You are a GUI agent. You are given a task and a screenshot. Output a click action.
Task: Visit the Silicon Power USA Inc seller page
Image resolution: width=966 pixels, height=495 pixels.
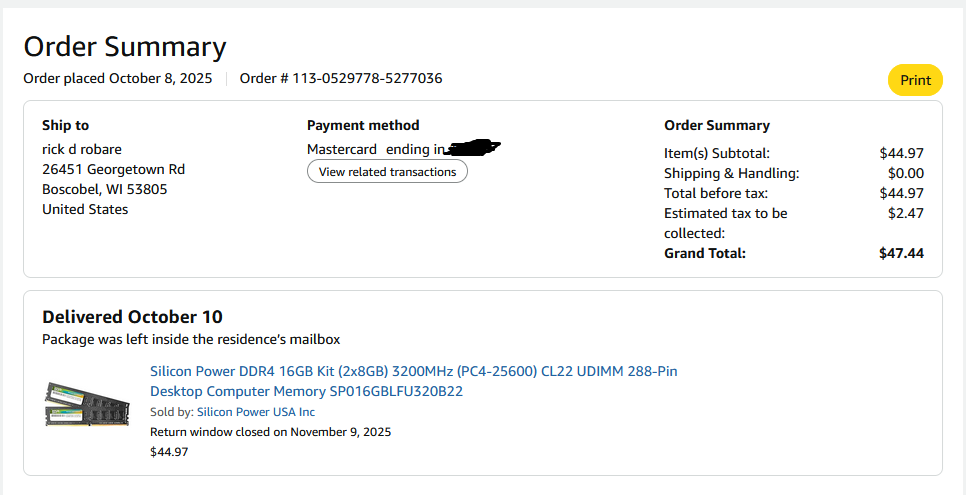(255, 412)
